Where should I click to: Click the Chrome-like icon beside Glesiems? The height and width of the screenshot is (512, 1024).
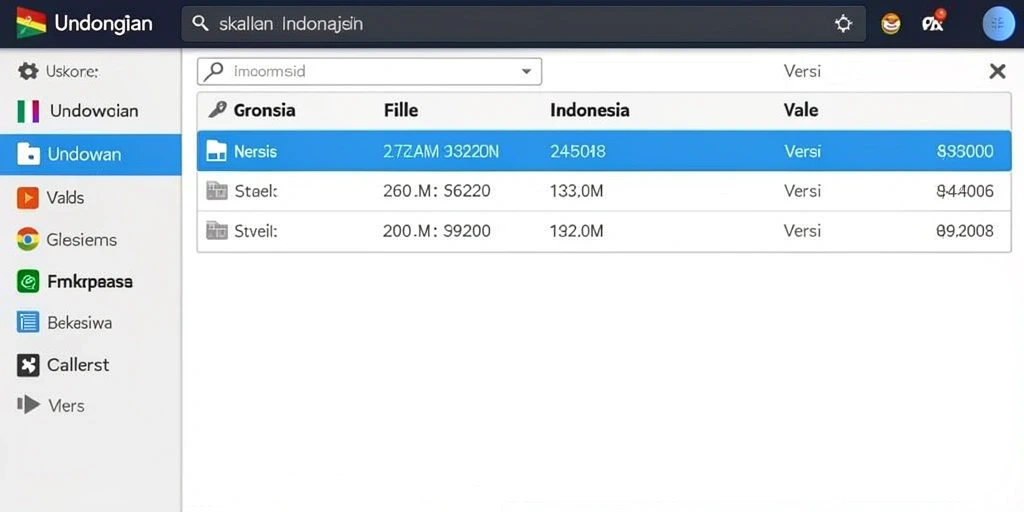pyautogui.click(x=27, y=240)
